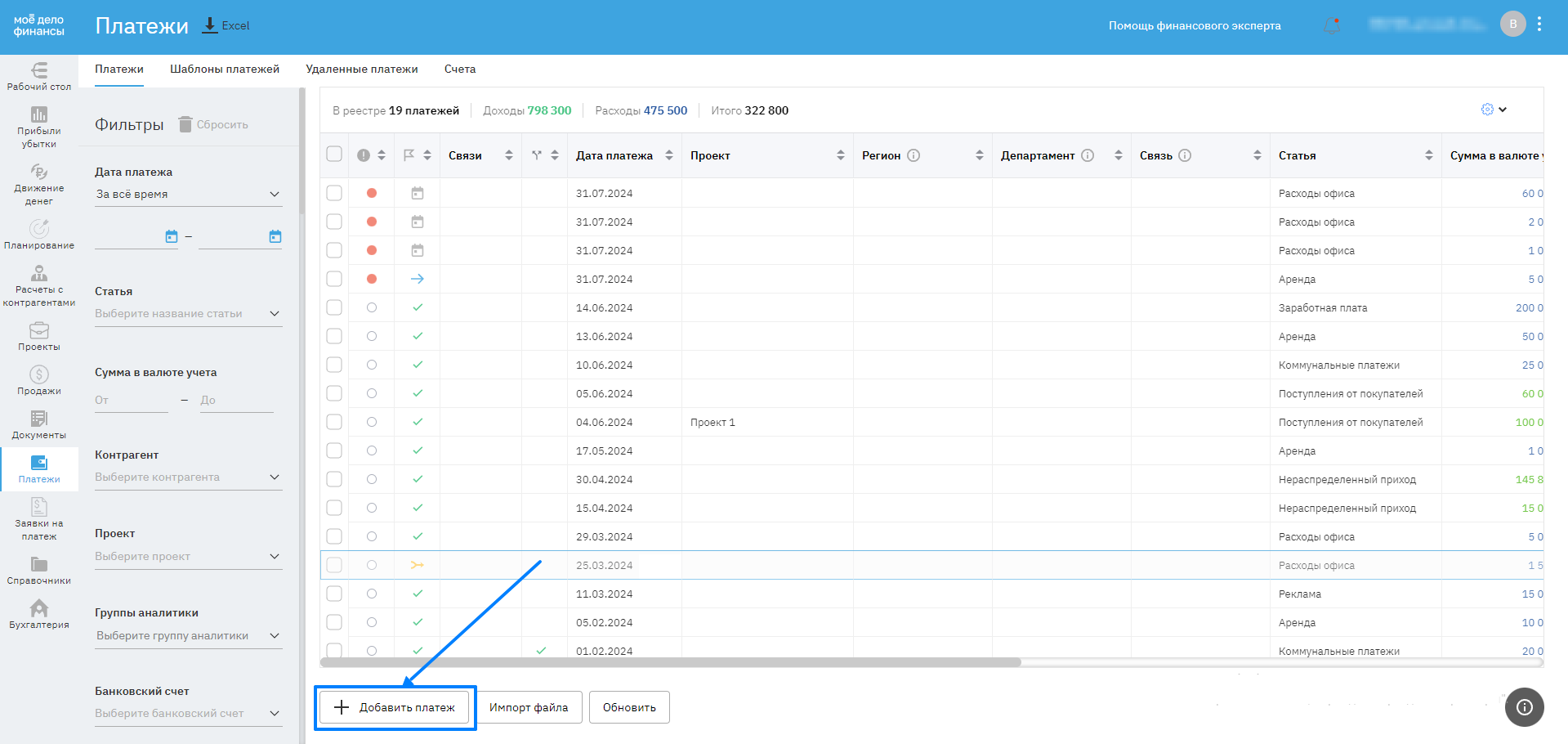The height and width of the screenshot is (744, 1568).
Task: Toggle the select-all checkbox in table header
Action: tap(334, 155)
